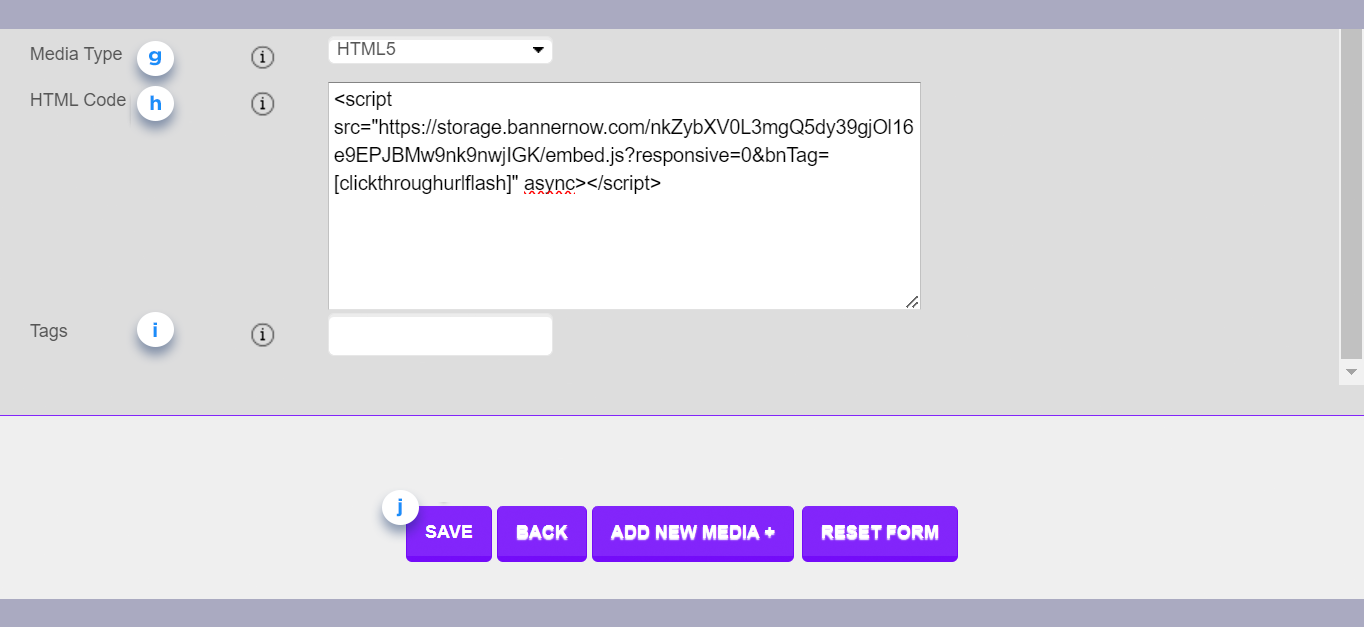Click the form's vertical scrollbar
Viewport: 1364px width, 627px height.
[x=1351, y=194]
